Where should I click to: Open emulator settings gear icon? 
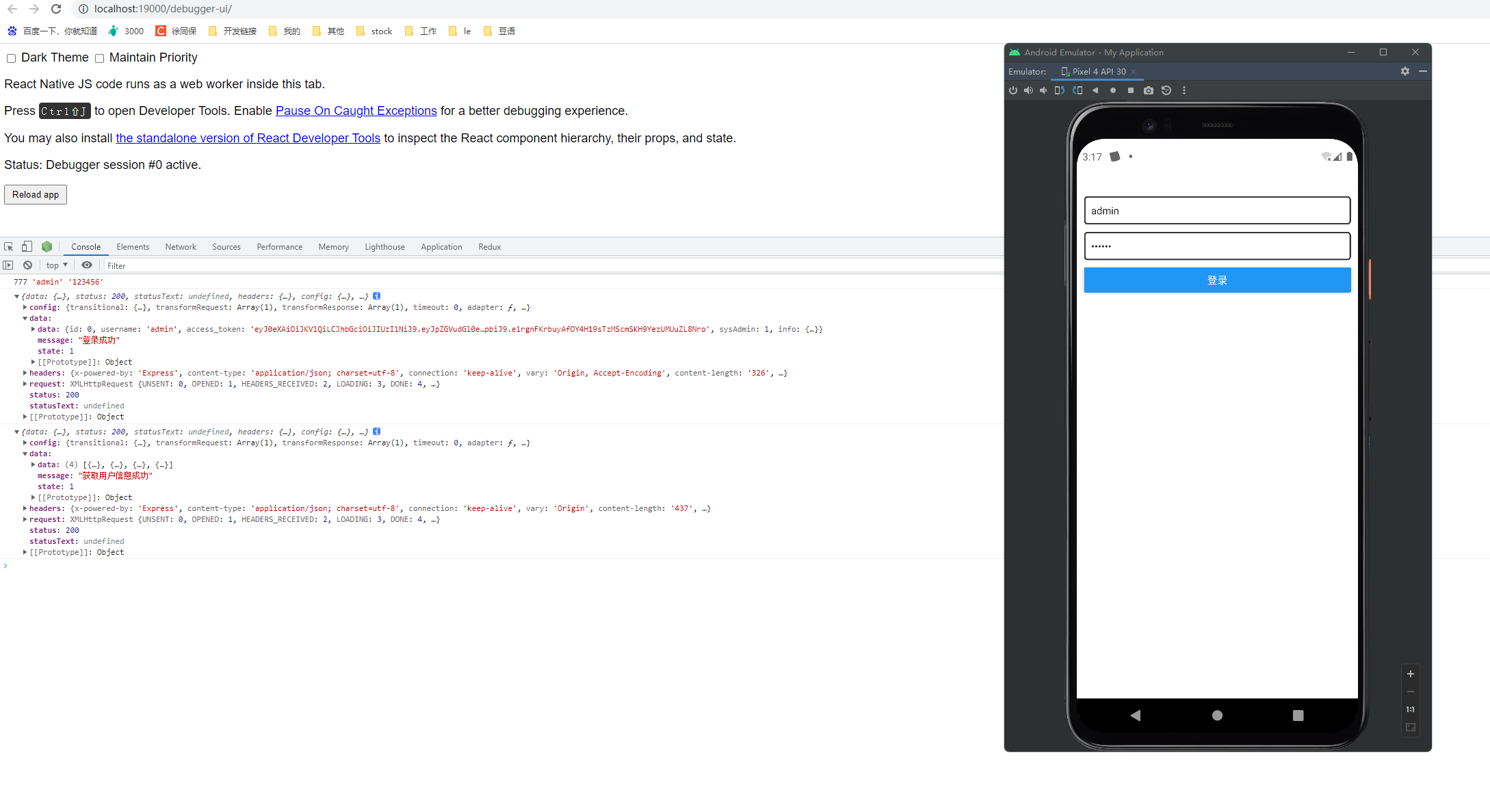coord(1405,71)
